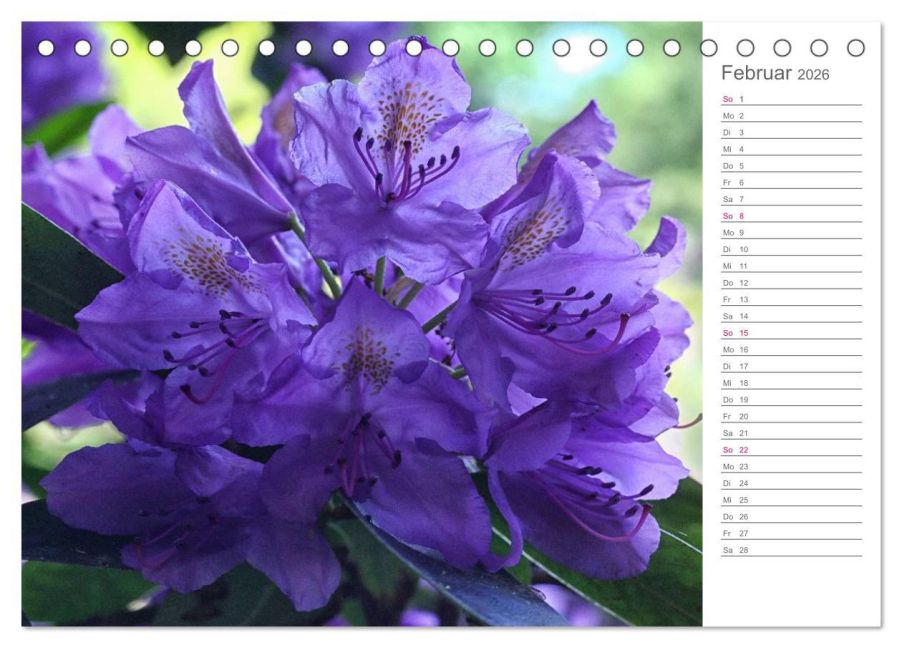This screenshot has height=648, width=902.
Task: Select the So 22 date entry
Action: point(792,449)
